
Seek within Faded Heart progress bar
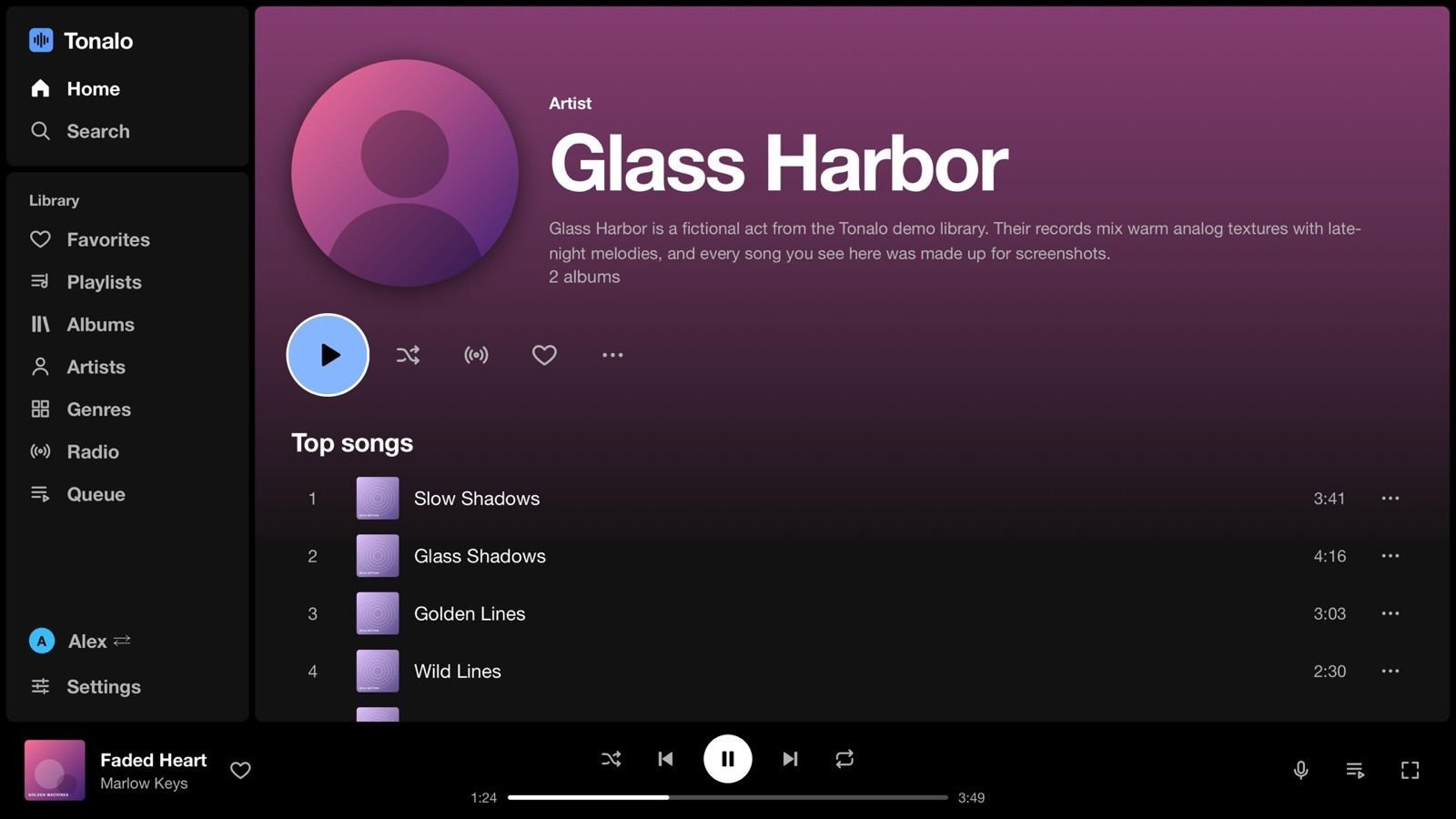tap(728, 797)
